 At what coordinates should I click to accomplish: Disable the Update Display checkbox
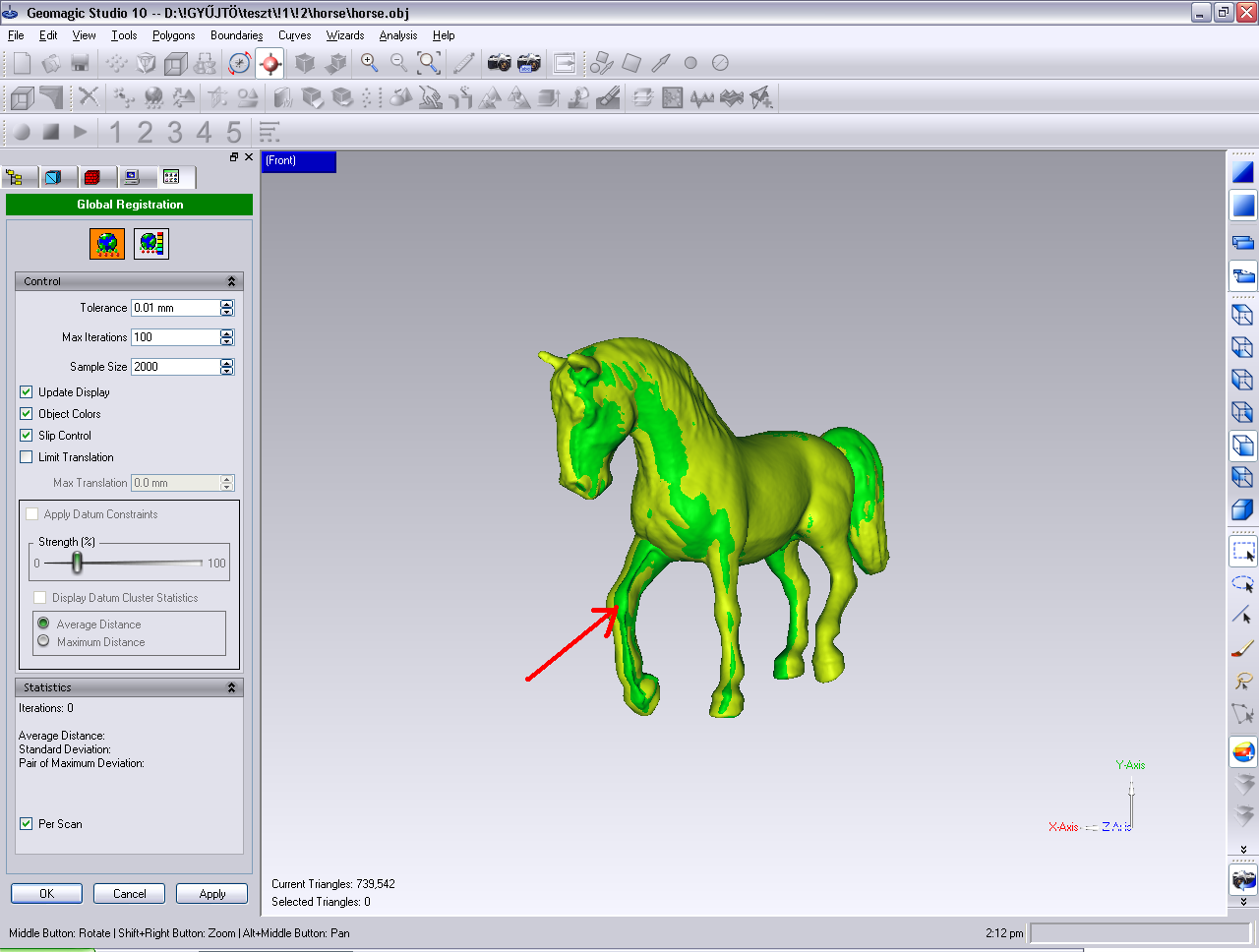27,392
